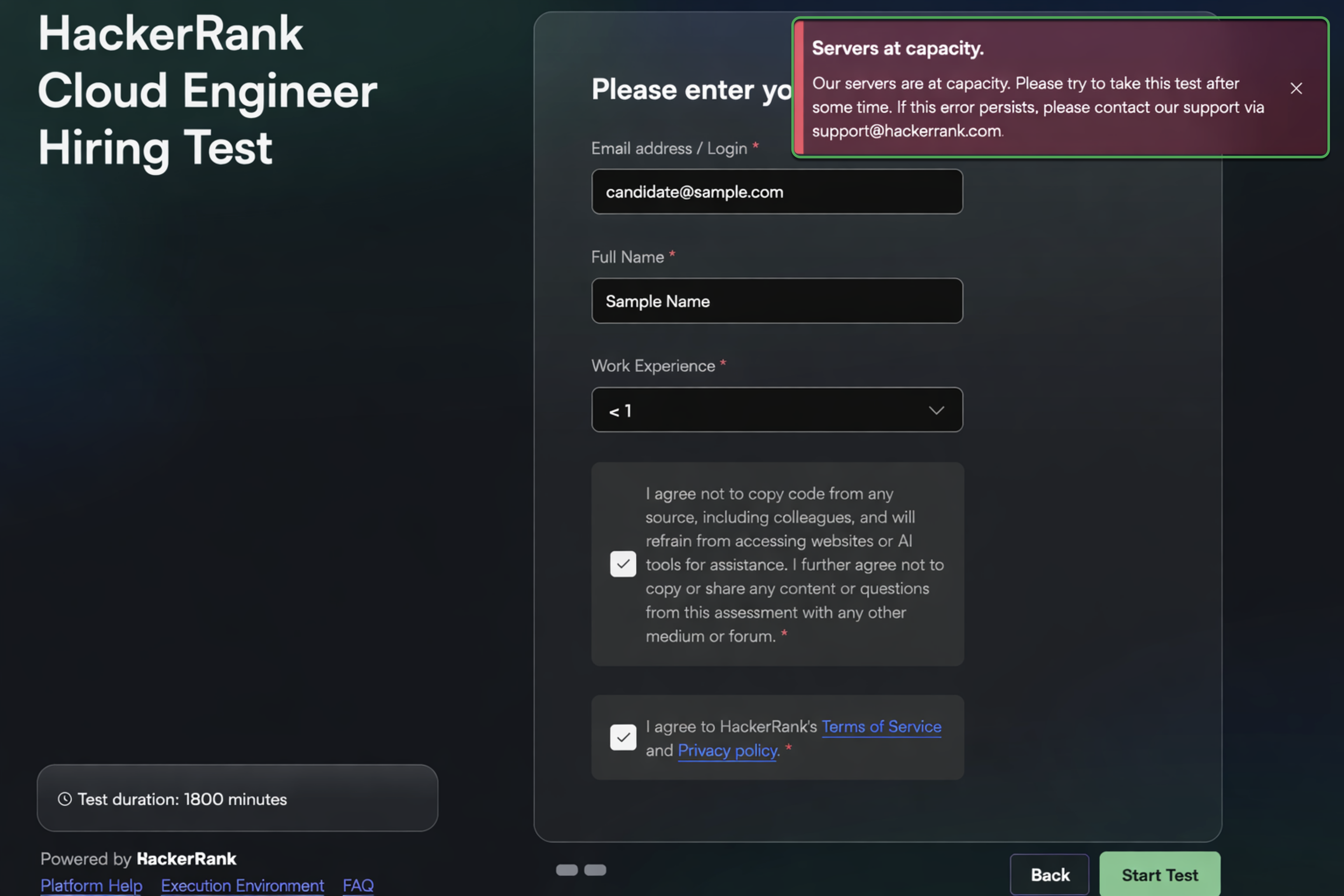Open the Work Experience dropdown
The width and height of the screenshot is (1344, 896).
point(777,410)
